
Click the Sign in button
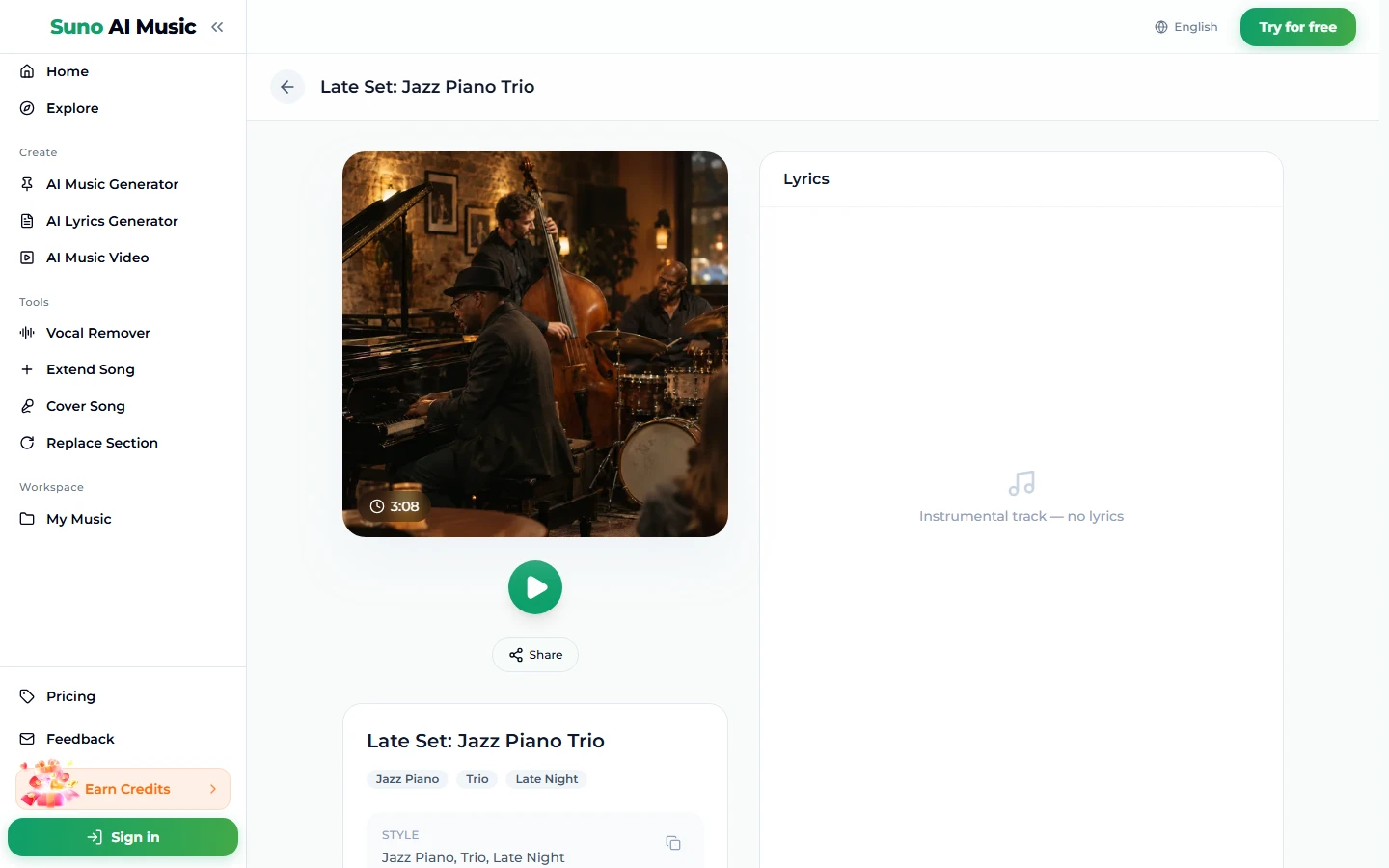tap(123, 837)
